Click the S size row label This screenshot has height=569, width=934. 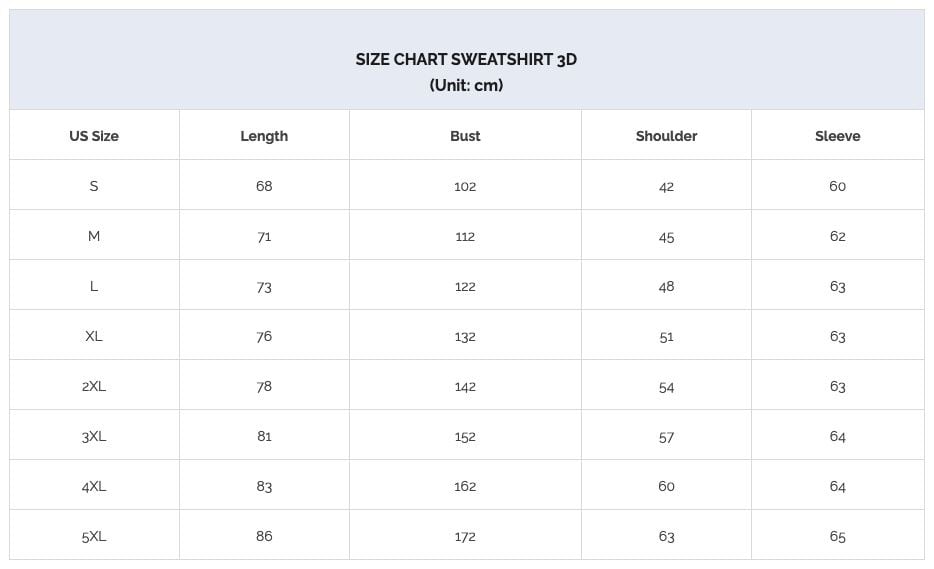click(x=94, y=186)
